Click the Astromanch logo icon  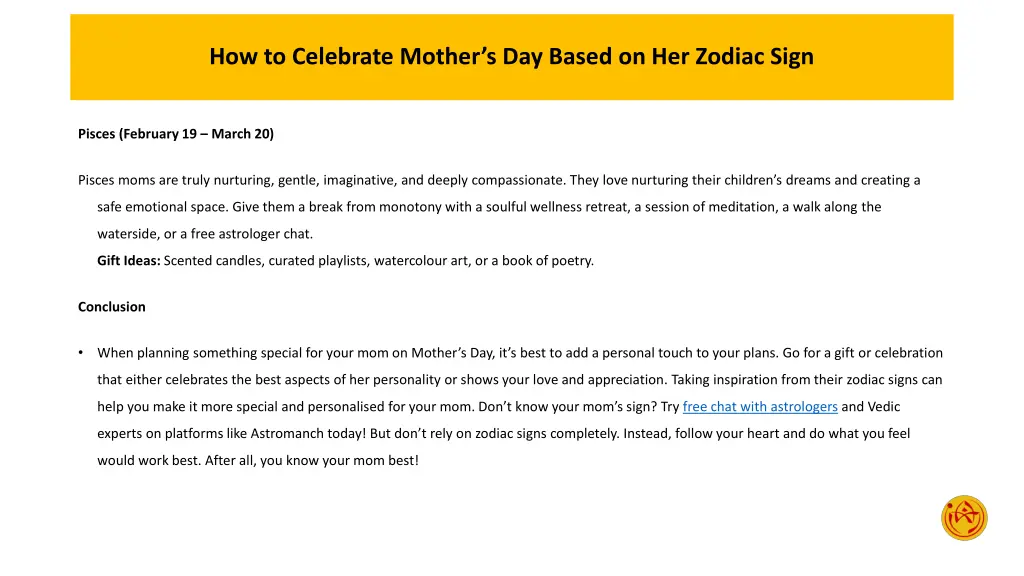pyautogui.click(x=963, y=518)
